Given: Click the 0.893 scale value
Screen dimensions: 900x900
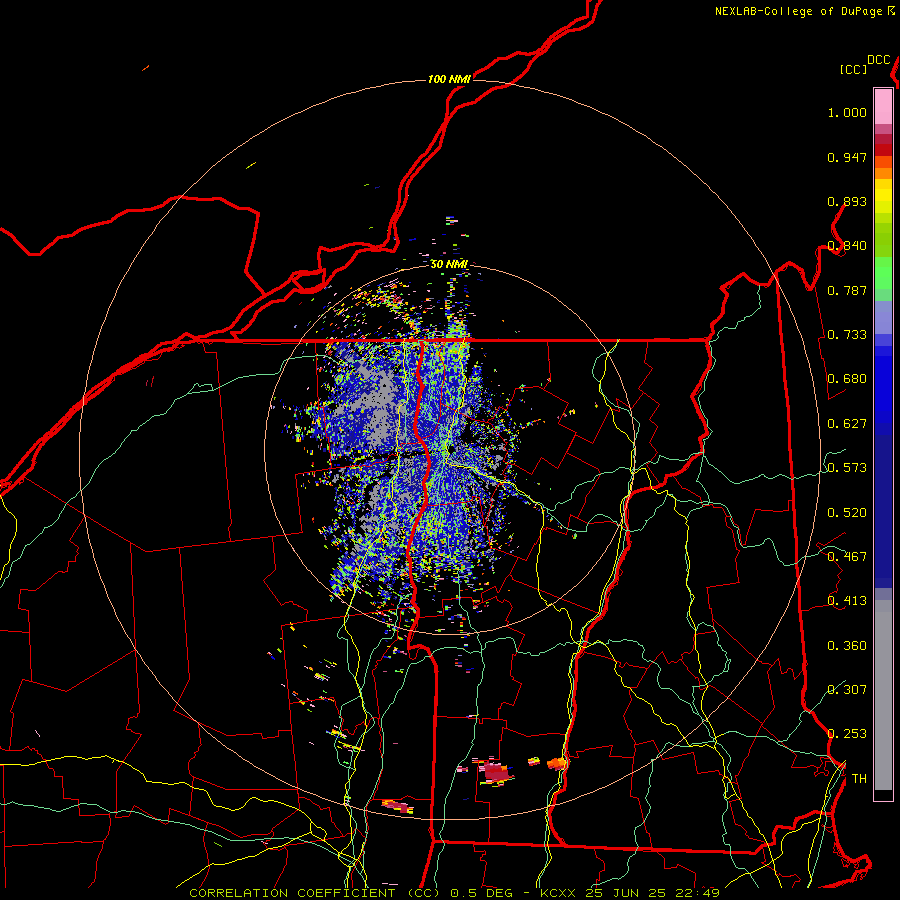Looking at the screenshot, I should click(847, 201).
